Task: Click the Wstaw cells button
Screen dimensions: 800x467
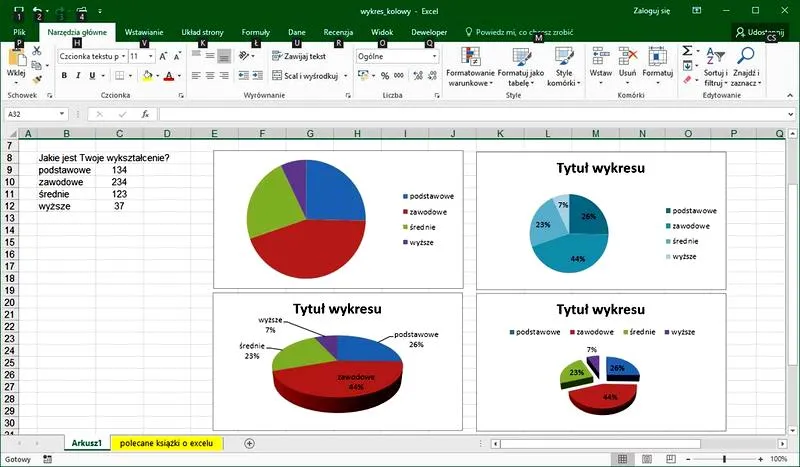Action: click(601, 66)
